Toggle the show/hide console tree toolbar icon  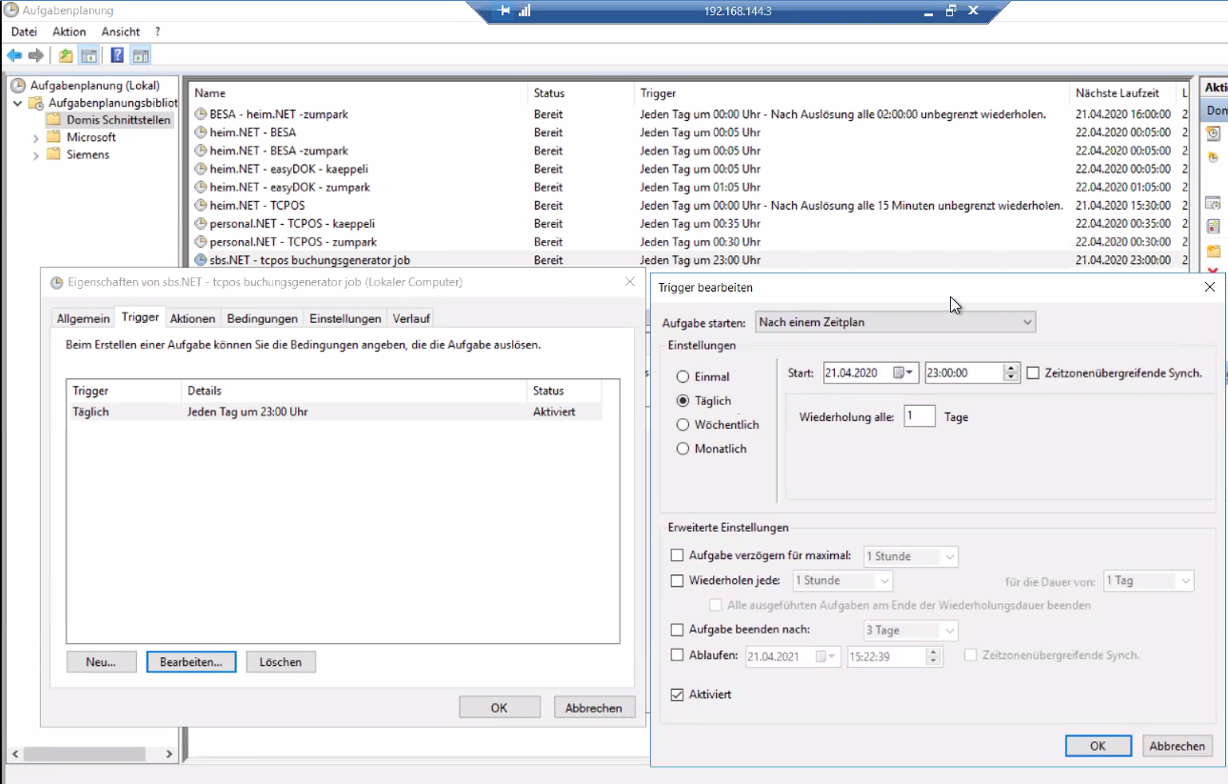tap(89, 56)
